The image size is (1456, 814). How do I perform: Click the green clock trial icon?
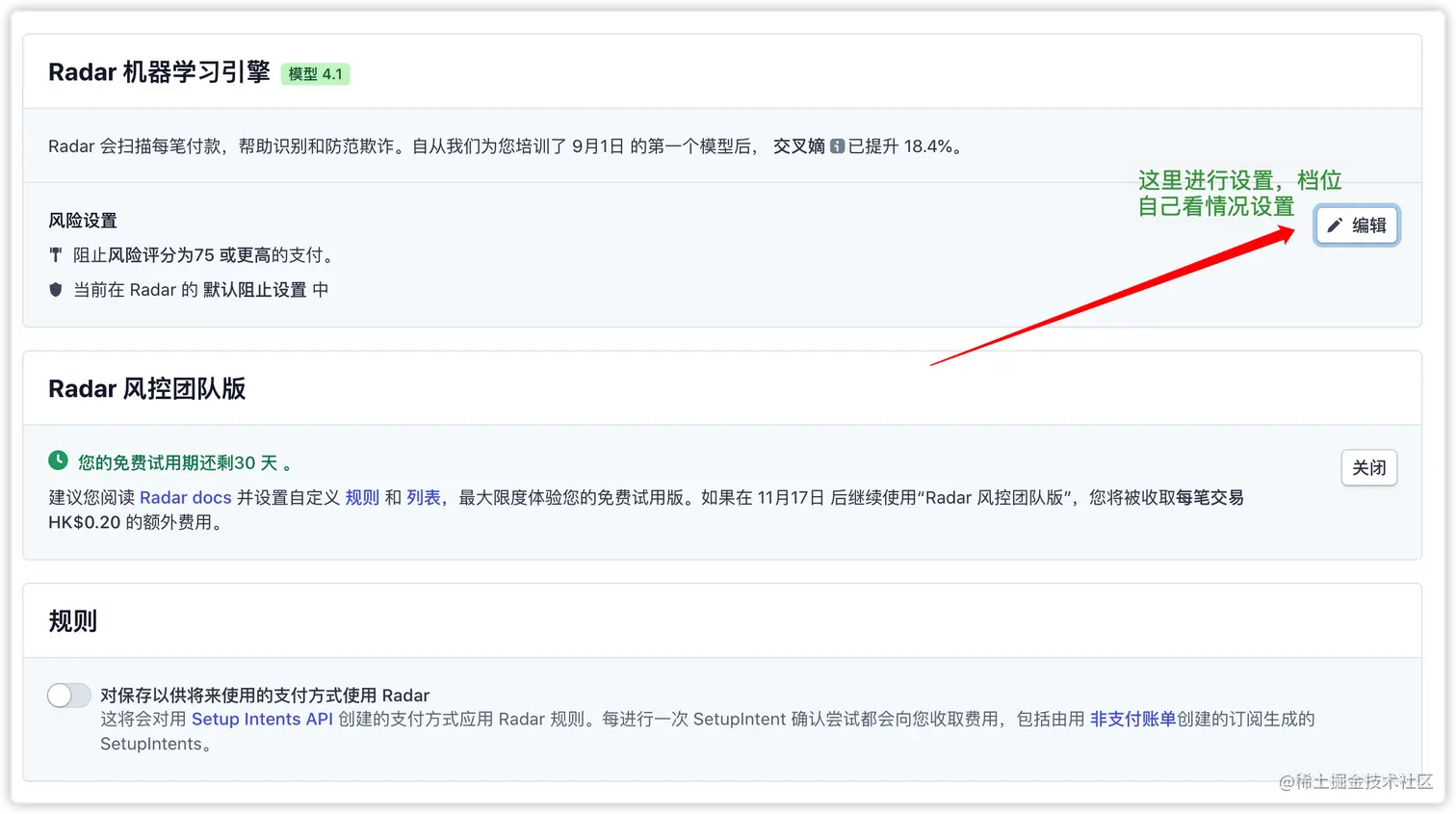point(58,460)
